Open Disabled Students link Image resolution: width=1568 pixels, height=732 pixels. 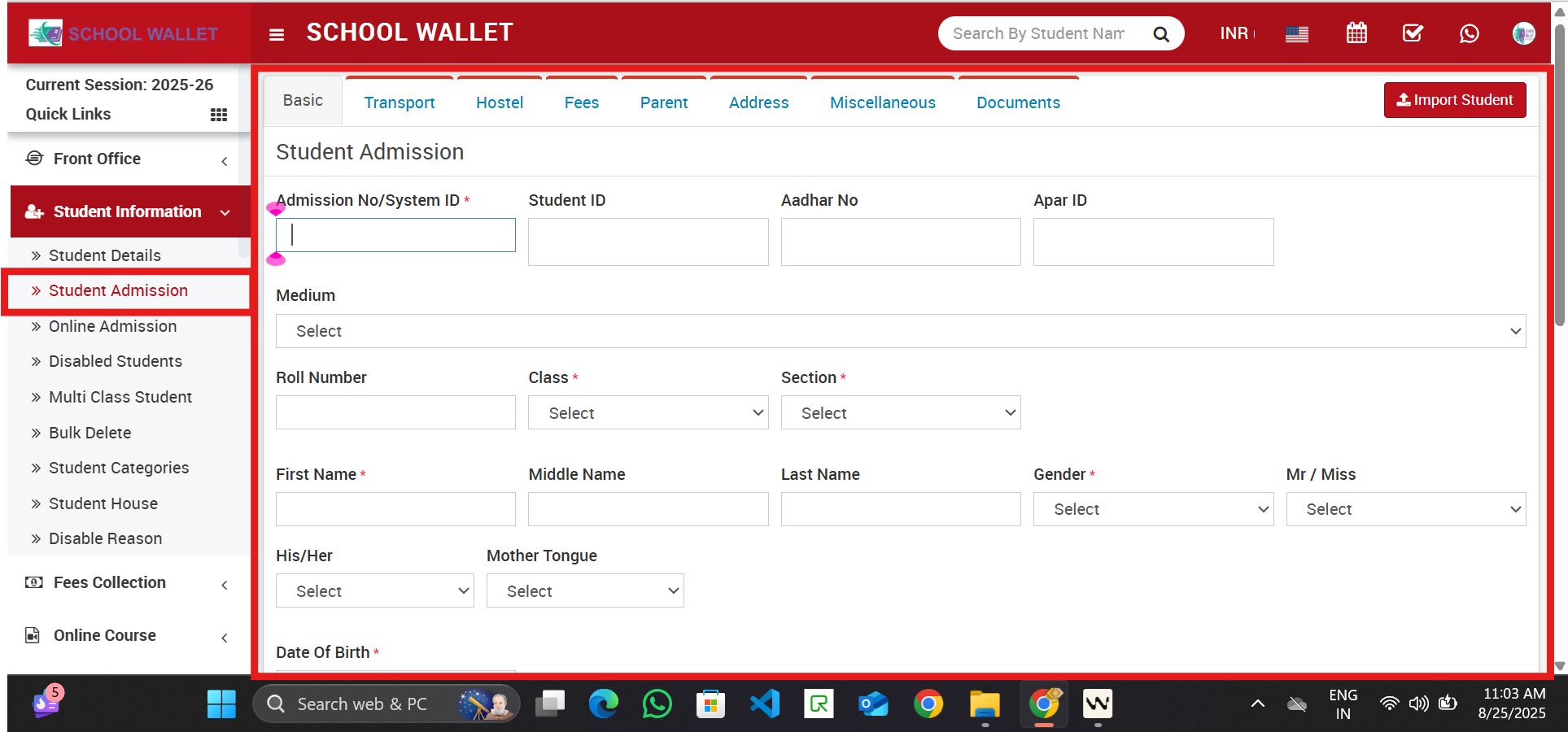[116, 361]
